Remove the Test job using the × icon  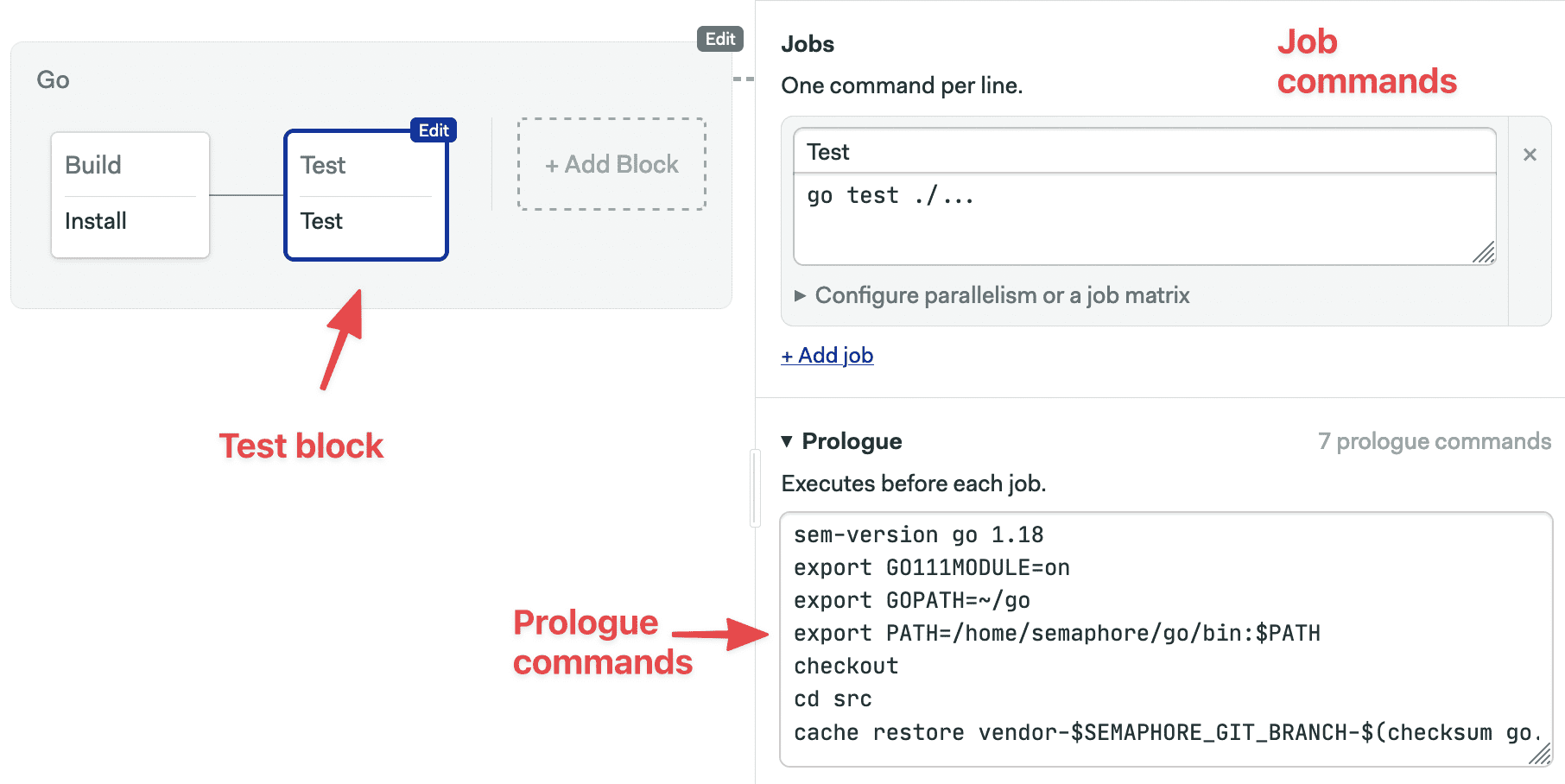[x=1530, y=154]
